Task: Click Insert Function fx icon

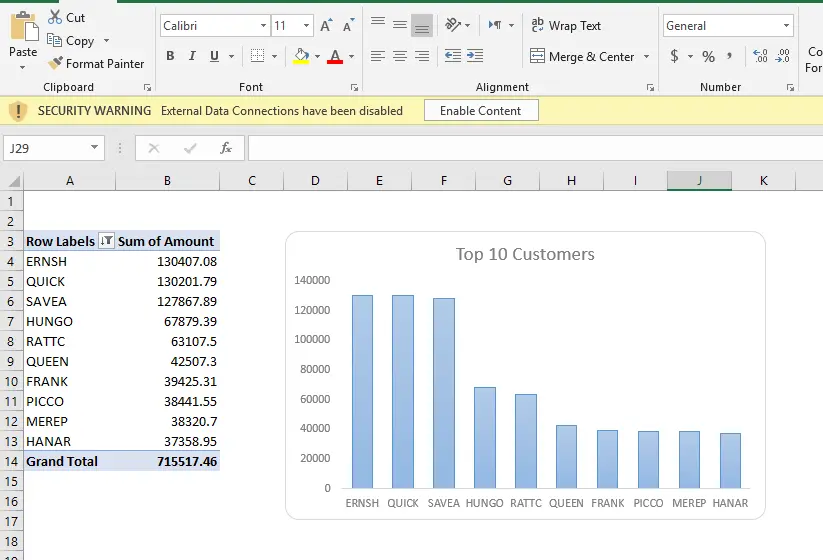Action: (x=226, y=148)
